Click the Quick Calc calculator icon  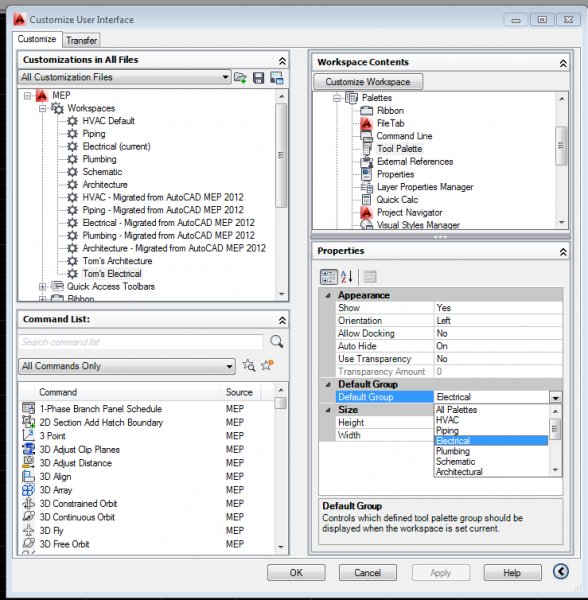(x=366, y=200)
